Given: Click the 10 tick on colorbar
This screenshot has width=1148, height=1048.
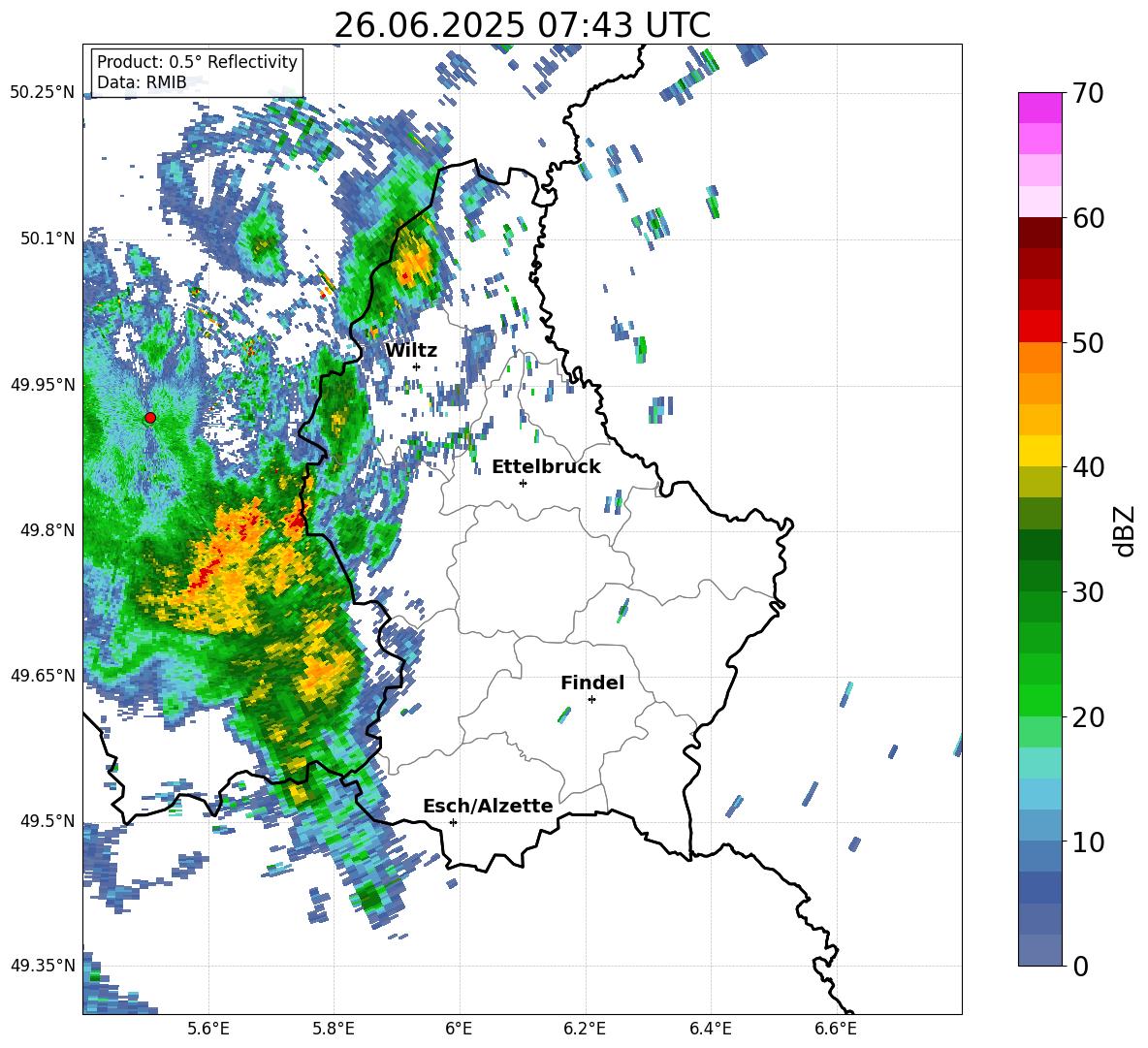Looking at the screenshot, I should tap(1088, 842).
